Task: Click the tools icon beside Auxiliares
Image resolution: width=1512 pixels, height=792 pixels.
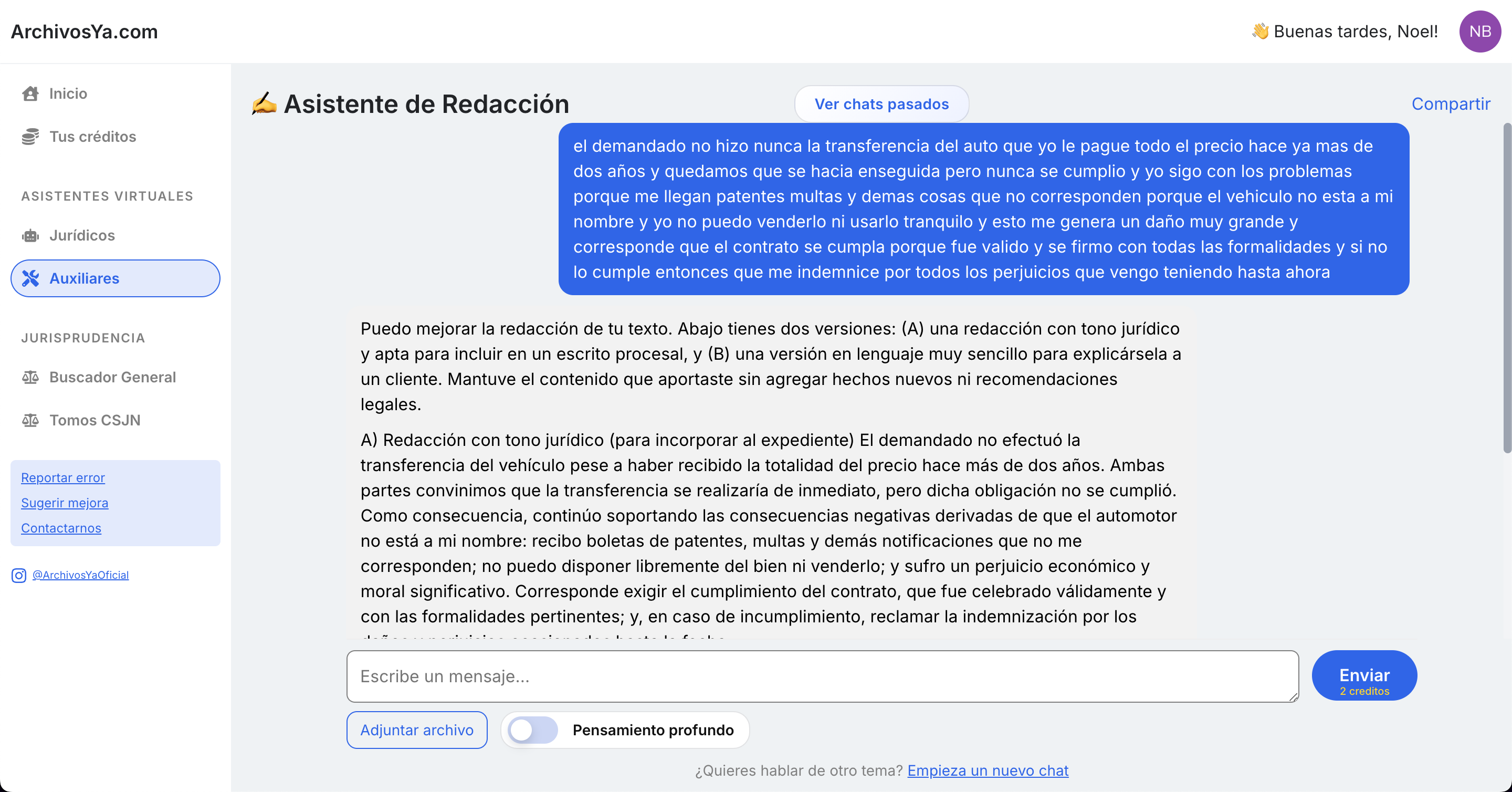Action: 30,278
